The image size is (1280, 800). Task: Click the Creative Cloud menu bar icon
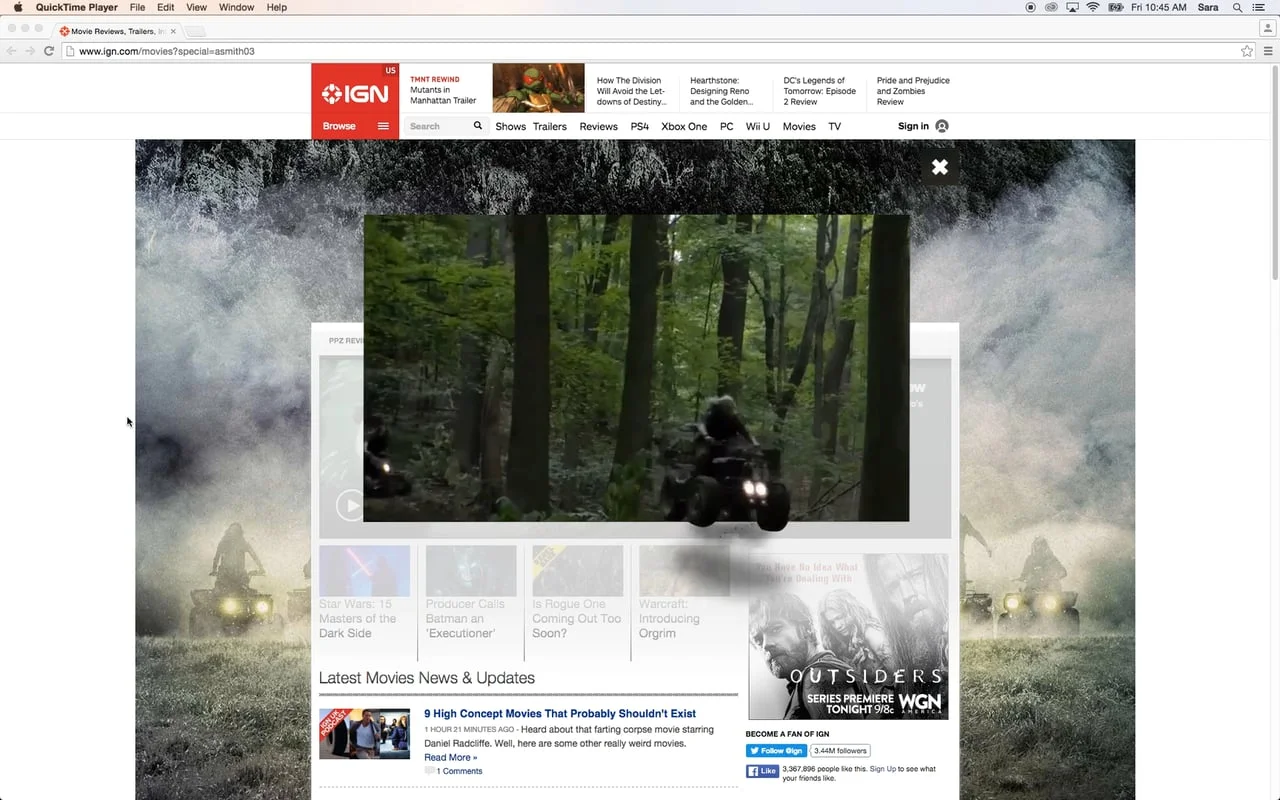point(1051,7)
